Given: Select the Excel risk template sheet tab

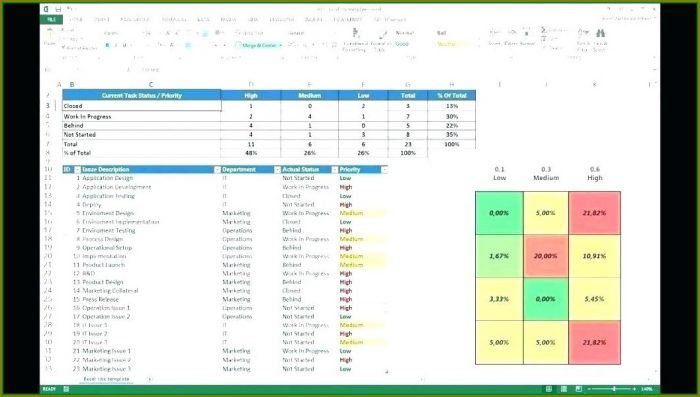Looking at the screenshot, I should coord(107,379).
